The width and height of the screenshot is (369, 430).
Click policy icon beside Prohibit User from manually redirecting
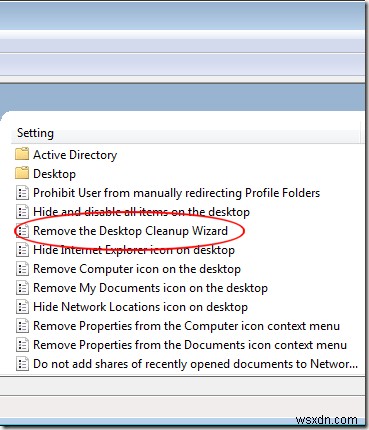pyautogui.click(x=22, y=193)
